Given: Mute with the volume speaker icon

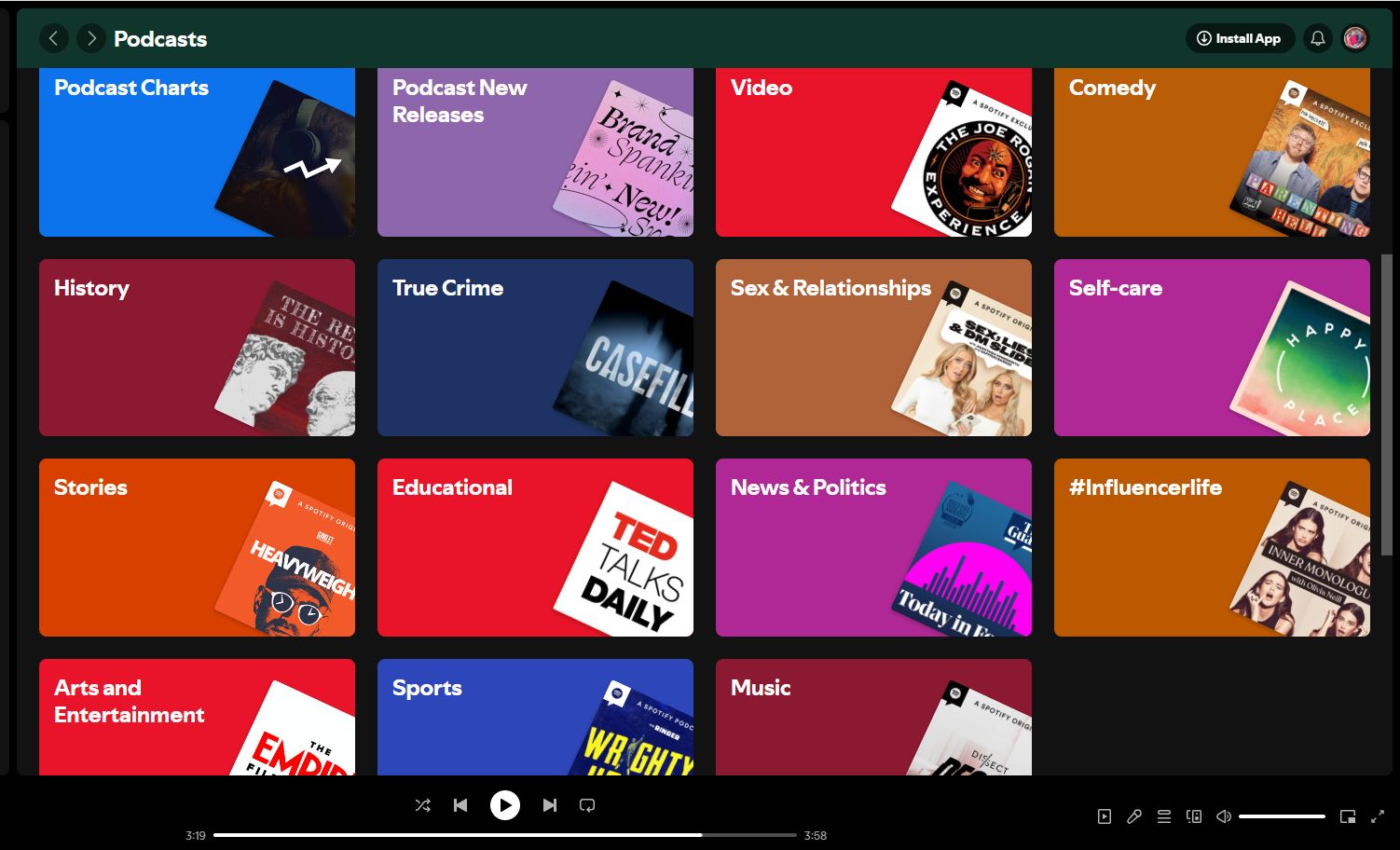Looking at the screenshot, I should click(x=1224, y=816).
